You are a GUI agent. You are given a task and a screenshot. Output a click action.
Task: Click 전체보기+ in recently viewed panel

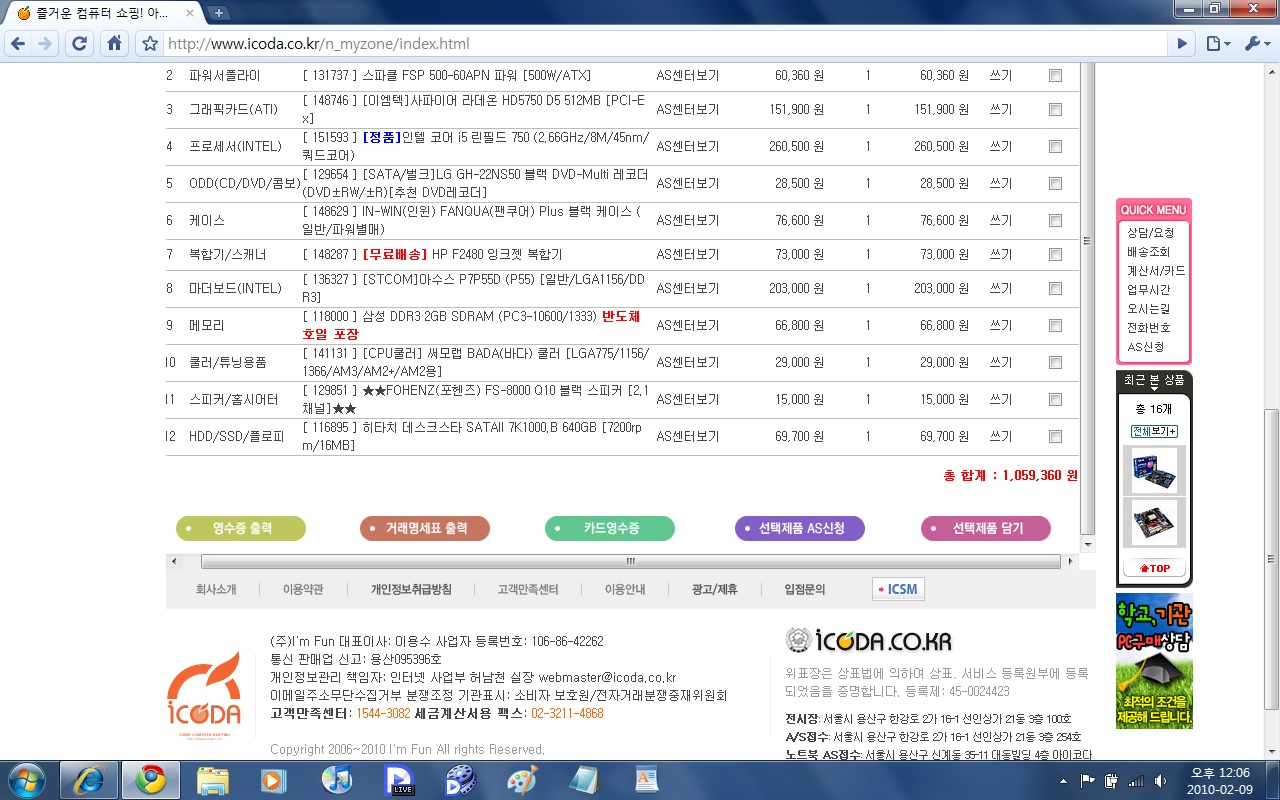pos(1154,431)
